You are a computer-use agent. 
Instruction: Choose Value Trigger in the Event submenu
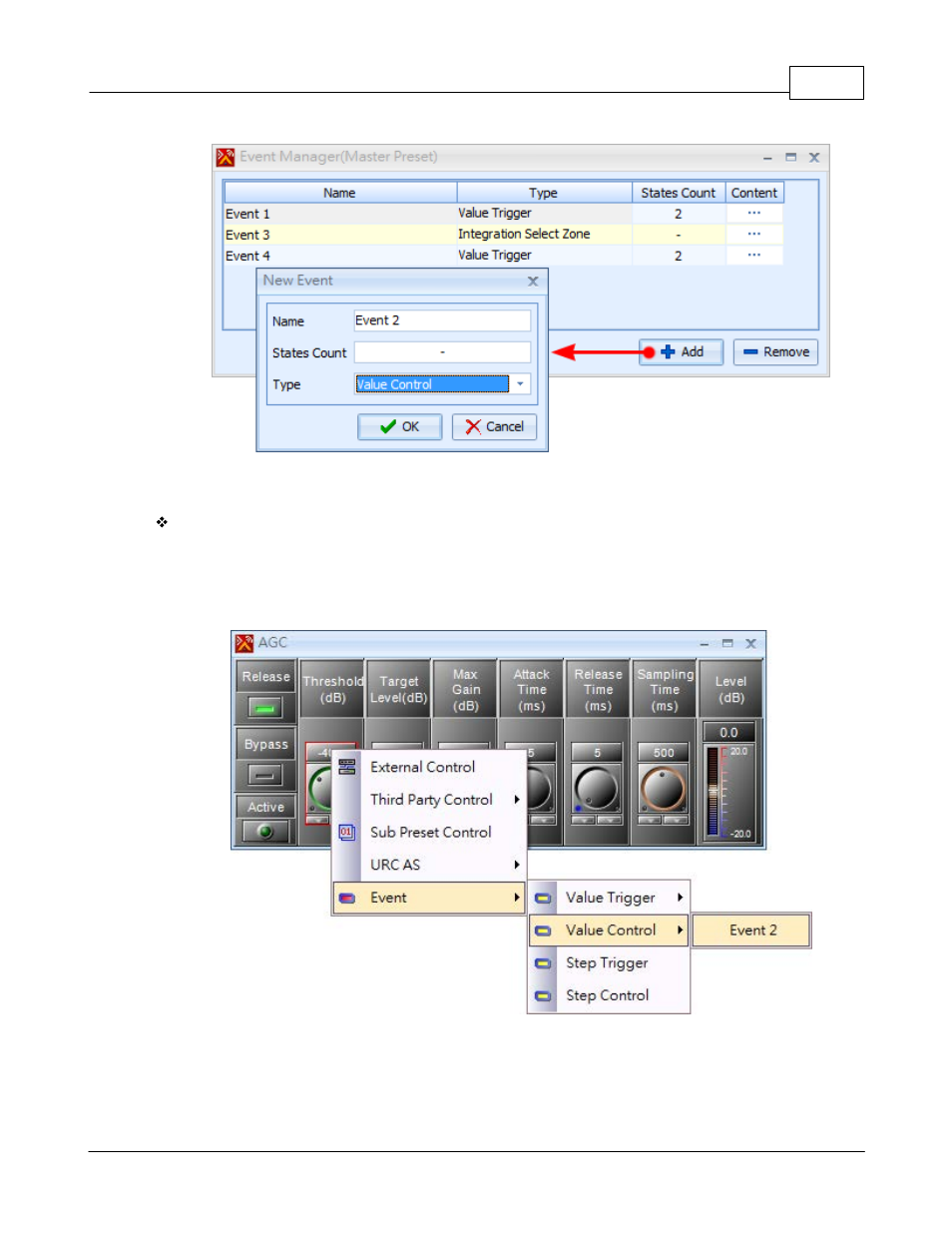(x=609, y=898)
